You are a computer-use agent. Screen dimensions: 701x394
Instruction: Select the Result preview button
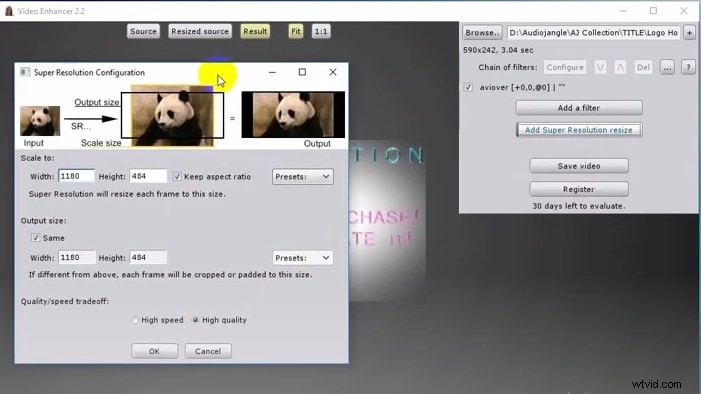tap(255, 31)
